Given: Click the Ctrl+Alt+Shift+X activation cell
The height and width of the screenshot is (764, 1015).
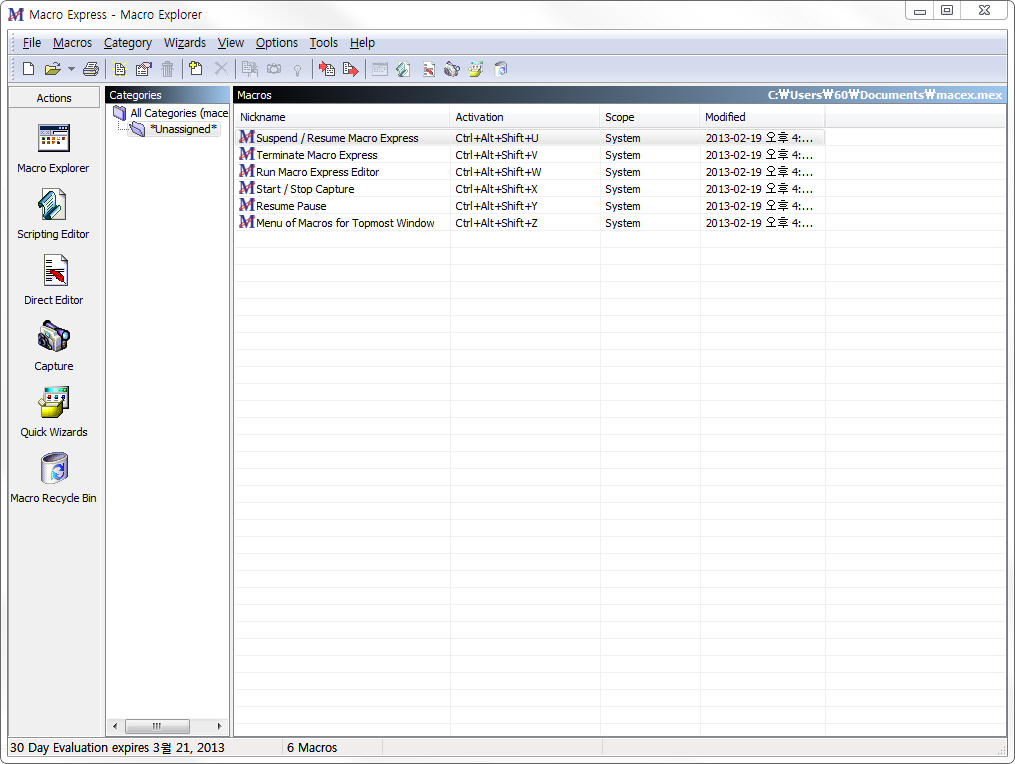Looking at the screenshot, I should coord(496,188).
